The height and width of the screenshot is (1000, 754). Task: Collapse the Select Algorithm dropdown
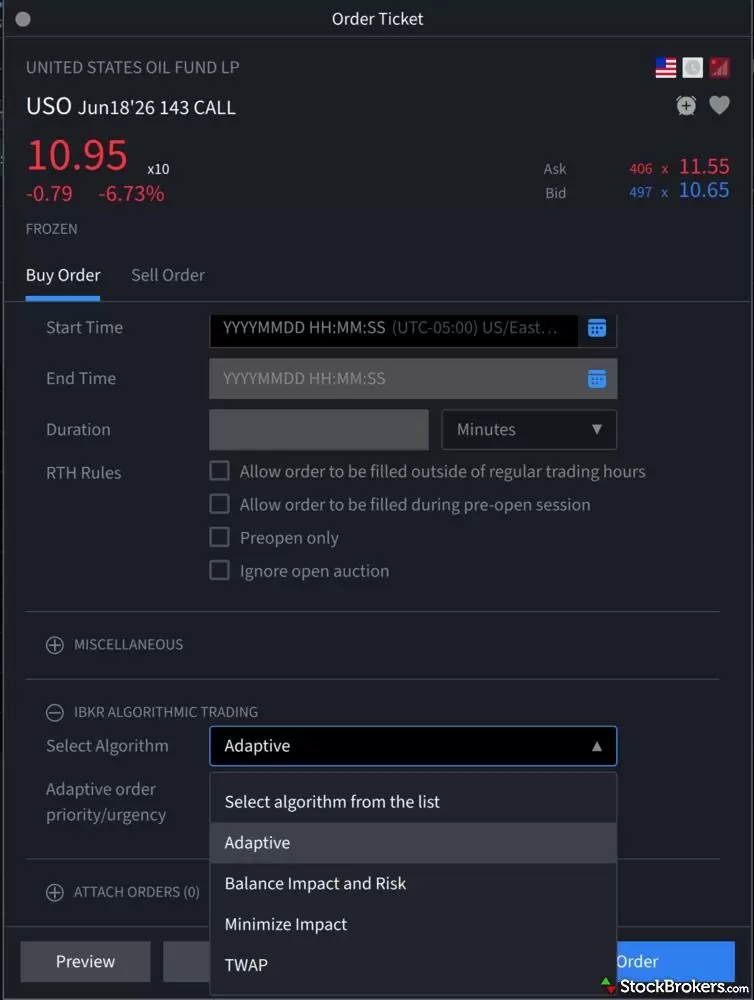coord(413,746)
